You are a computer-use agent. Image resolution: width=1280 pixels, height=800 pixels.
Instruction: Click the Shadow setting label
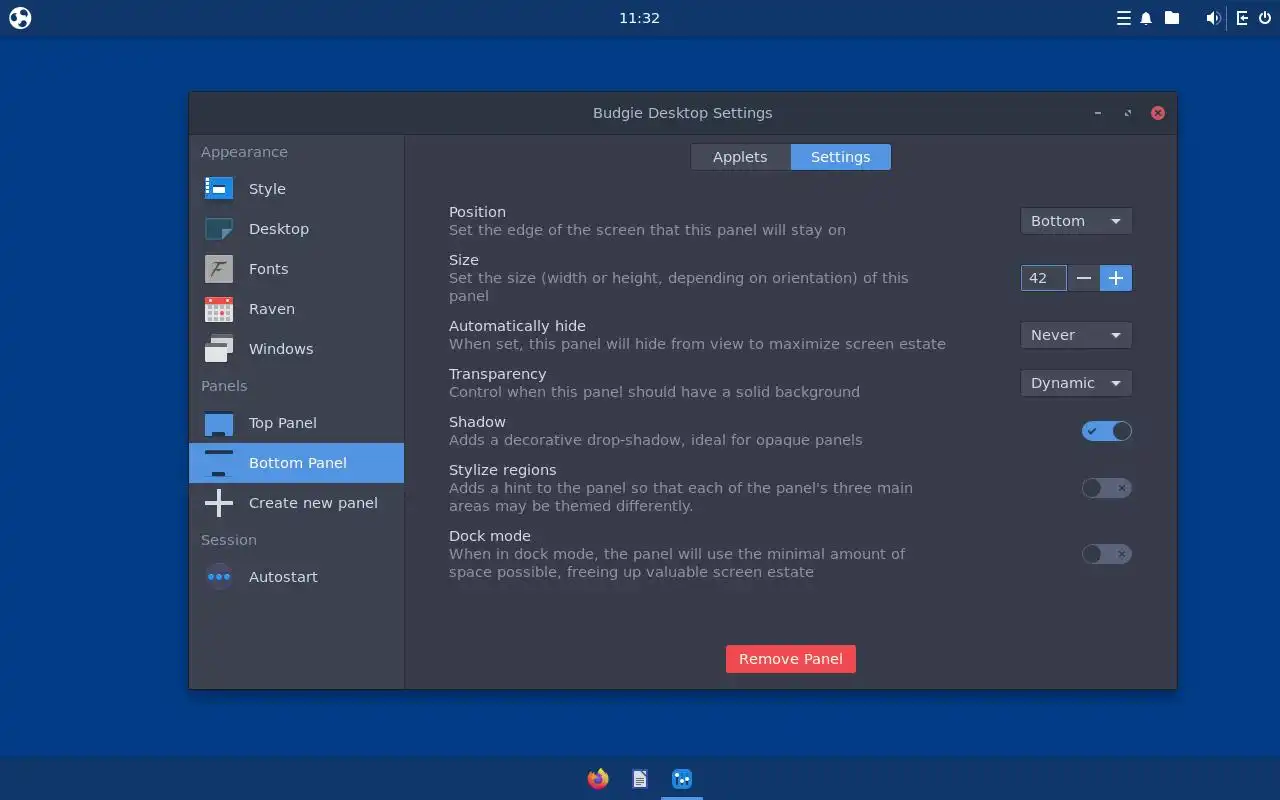(477, 422)
